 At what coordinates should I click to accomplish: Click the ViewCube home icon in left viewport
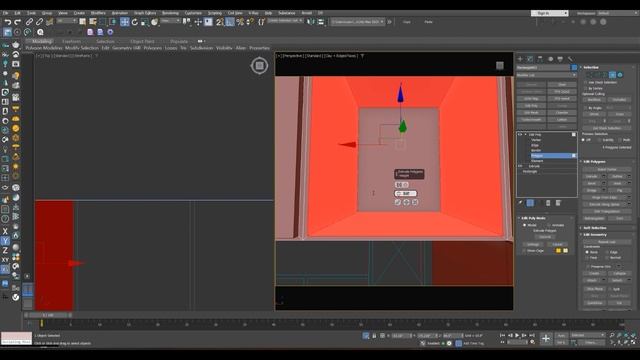tap(259, 66)
